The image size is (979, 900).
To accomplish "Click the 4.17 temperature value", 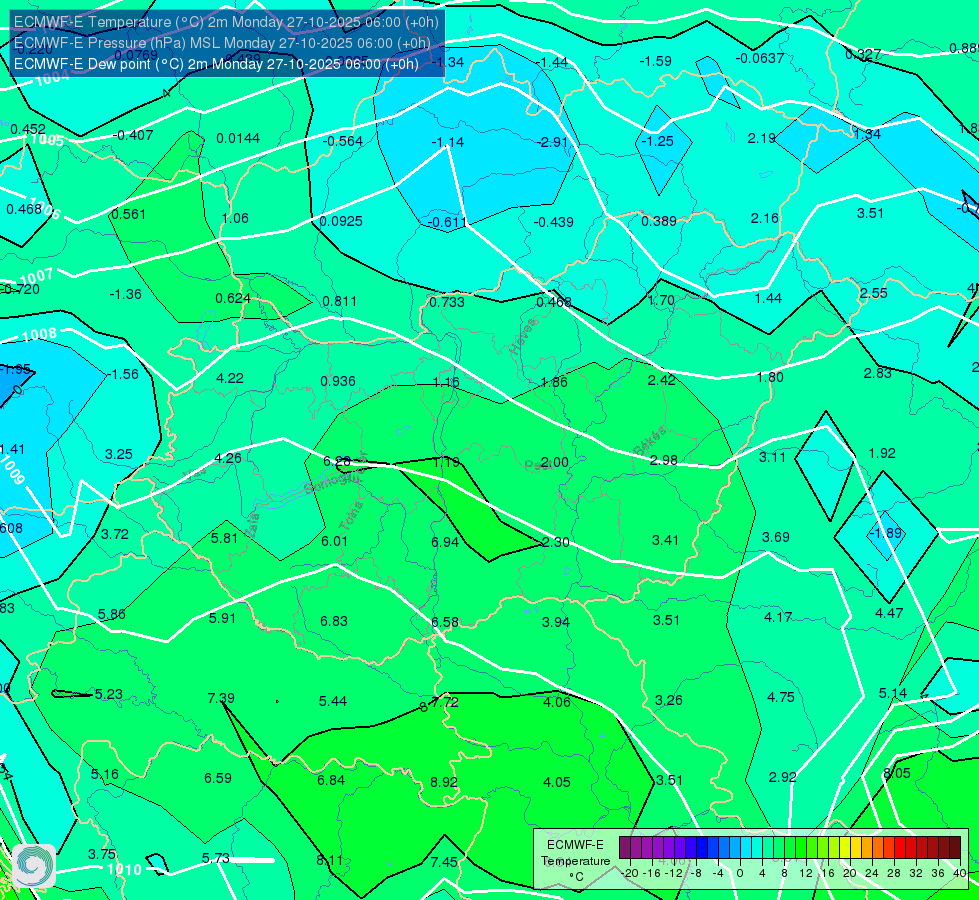I will pyautogui.click(x=778, y=618).
